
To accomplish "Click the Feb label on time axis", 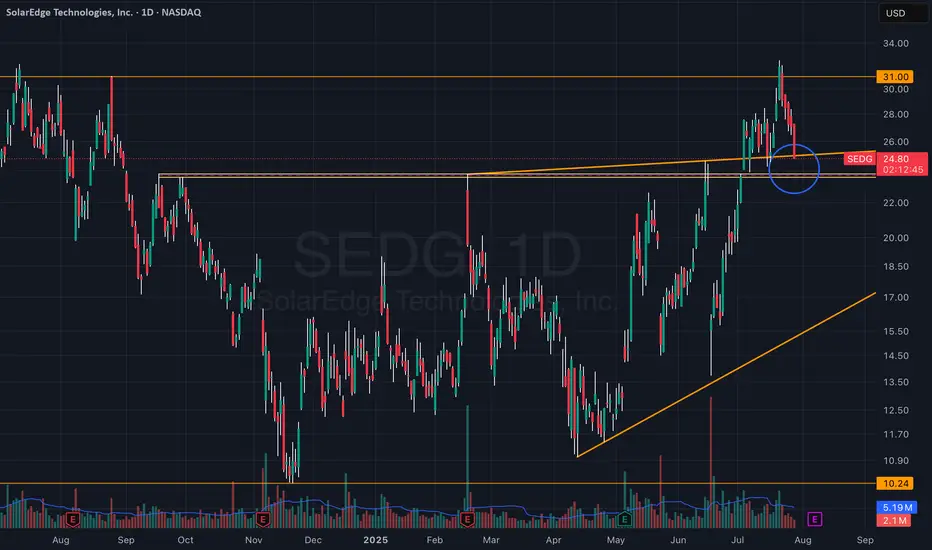I will pos(434,540).
